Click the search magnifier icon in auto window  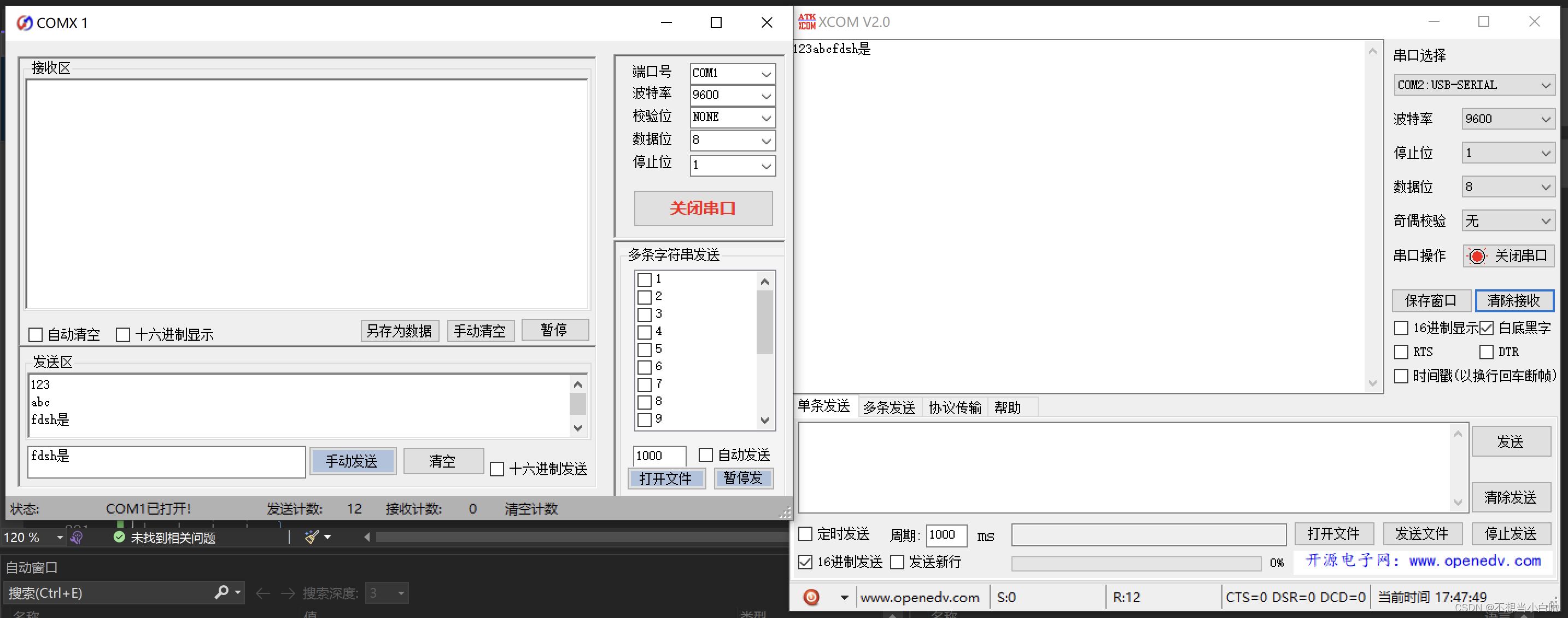[x=221, y=592]
